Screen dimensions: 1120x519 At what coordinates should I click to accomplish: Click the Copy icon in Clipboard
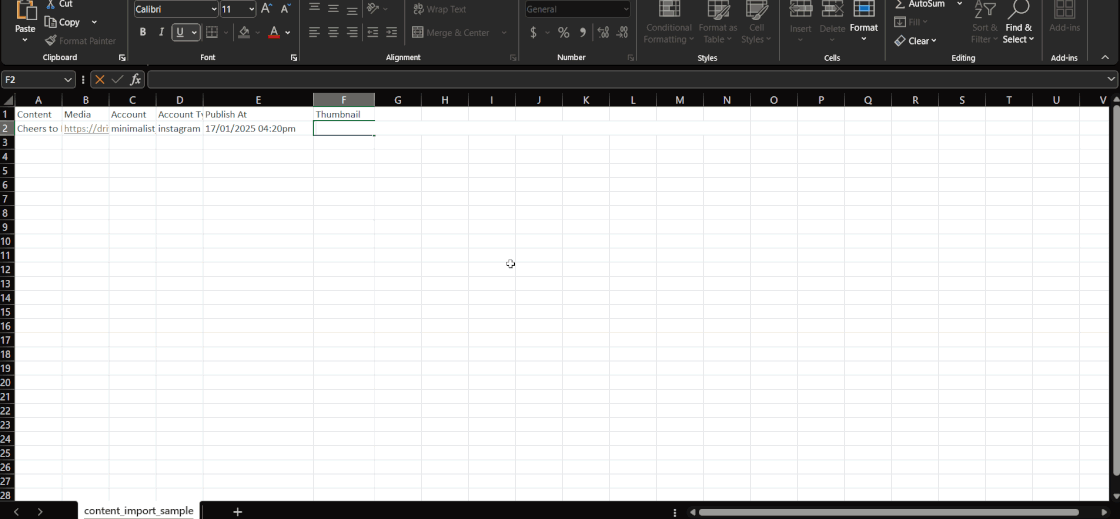point(62,22)
